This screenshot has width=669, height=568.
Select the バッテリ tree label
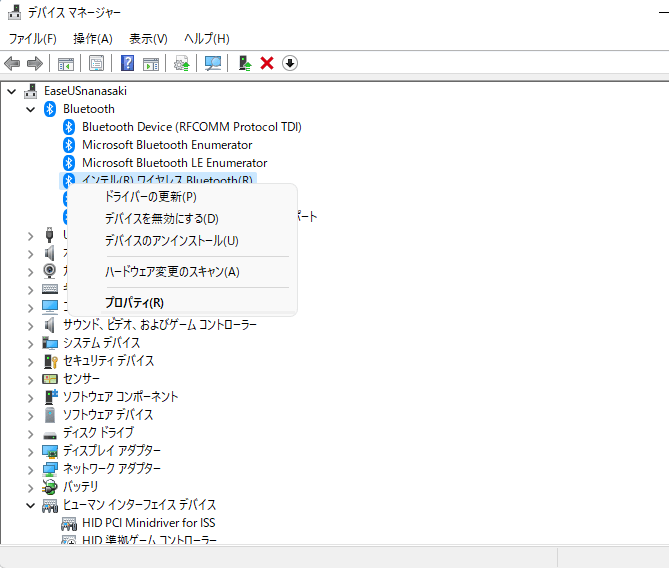[80, 486]
